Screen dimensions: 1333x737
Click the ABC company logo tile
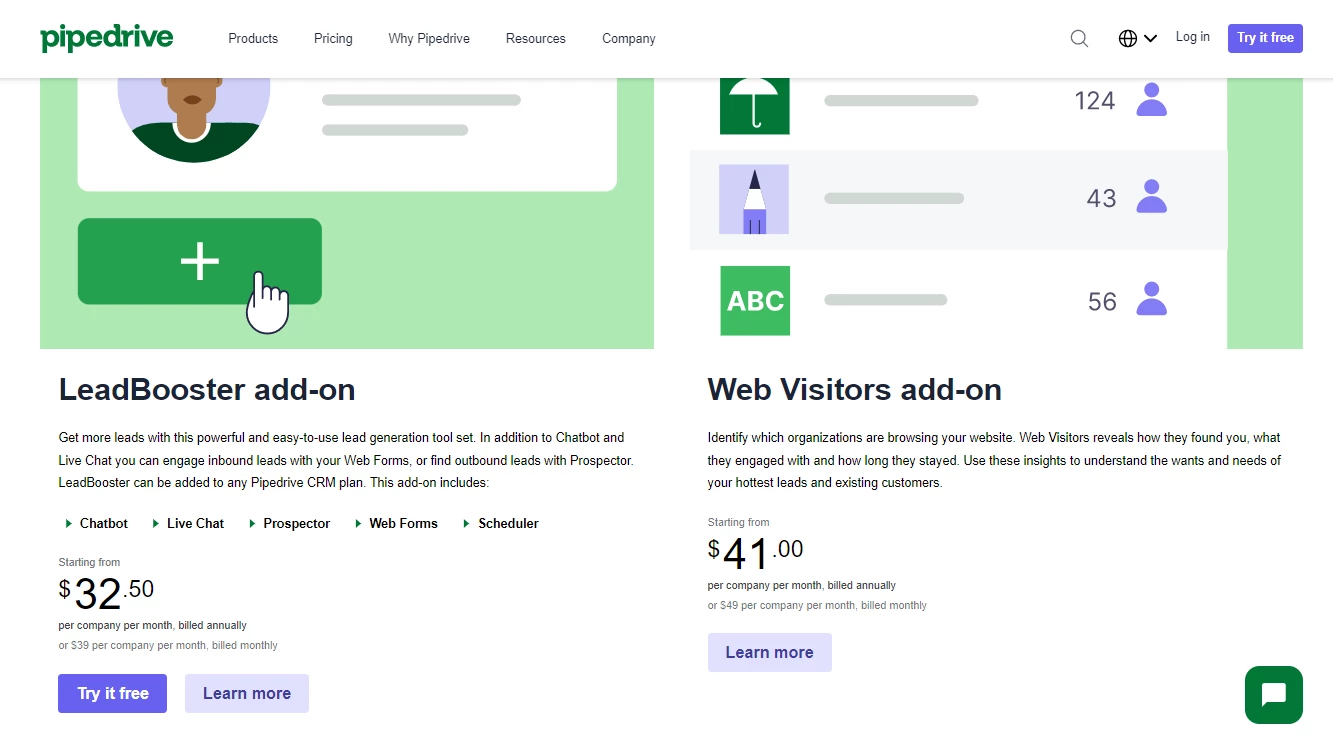755,300
